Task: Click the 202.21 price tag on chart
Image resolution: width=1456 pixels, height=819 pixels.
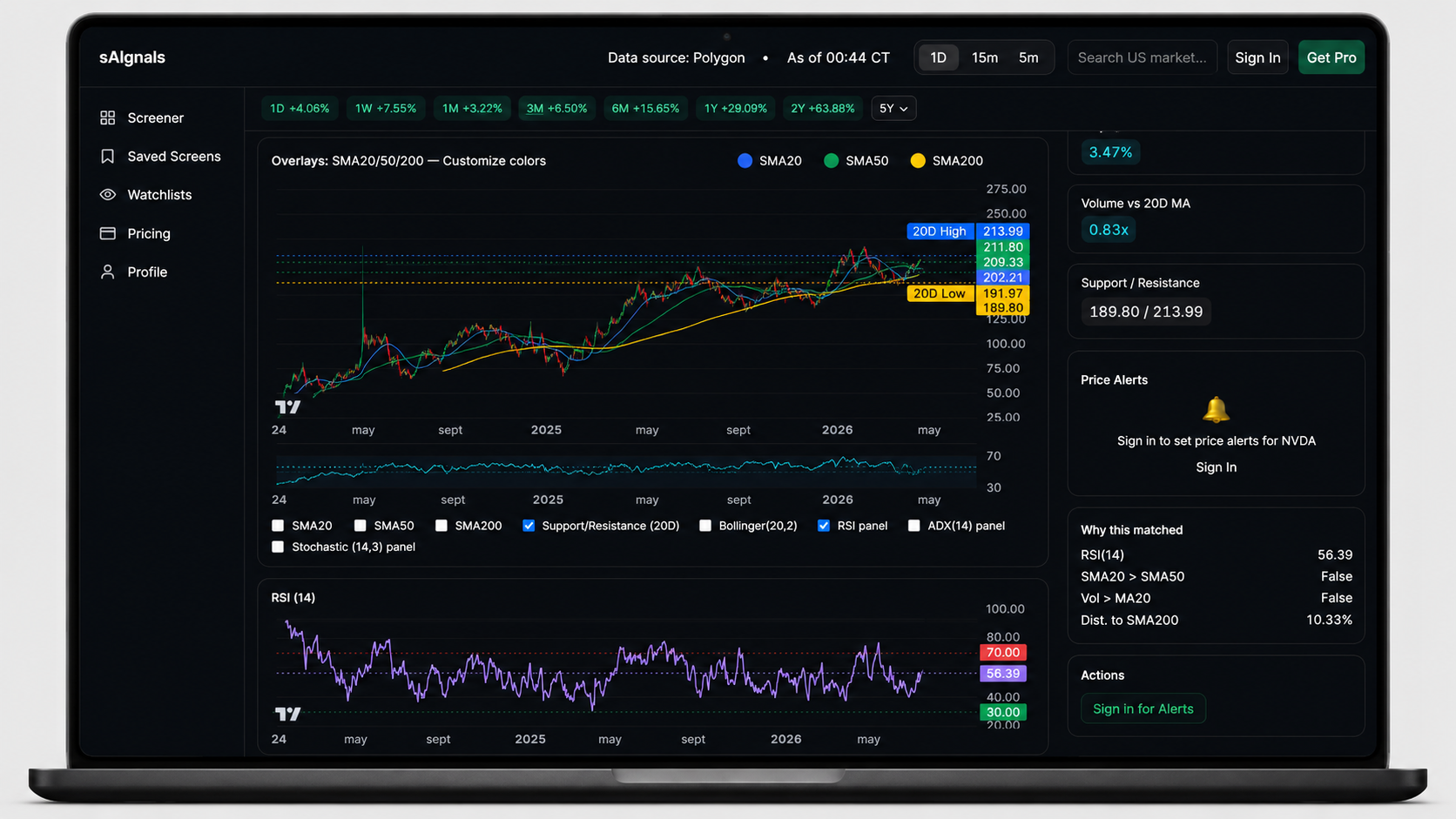Action: coord(1003,278)
